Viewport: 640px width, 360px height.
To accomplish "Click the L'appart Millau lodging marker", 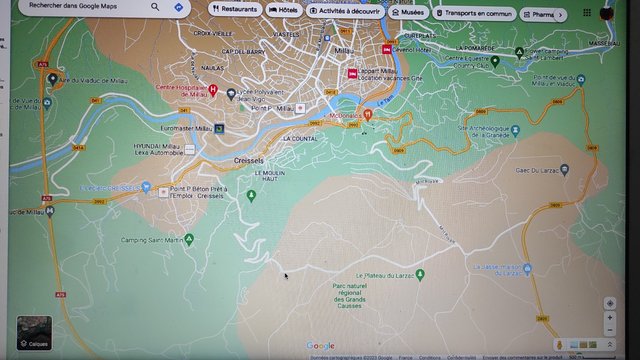I will point(352,74).
